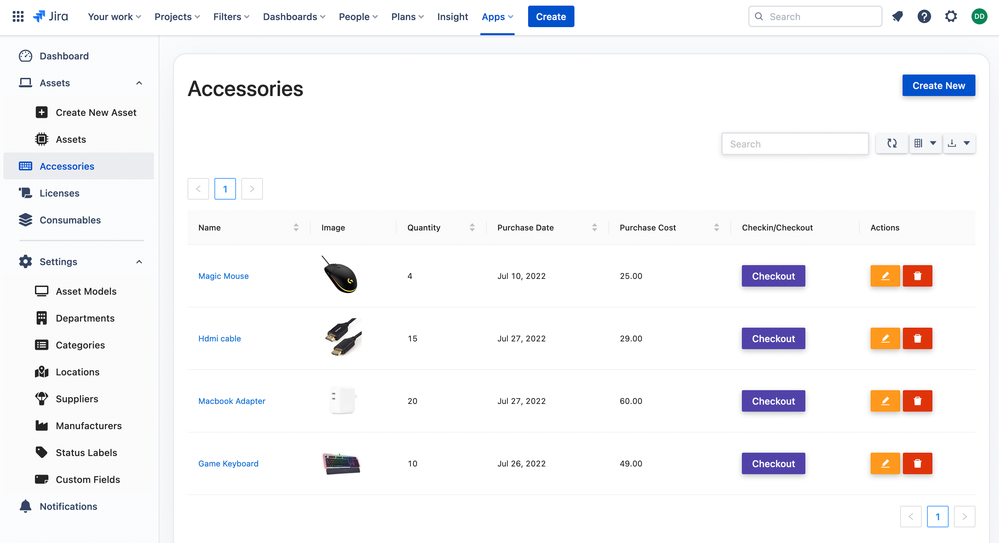This screenshot has height=543, width=999.
Task: Click the Create New button
Action: pos(938,85)
